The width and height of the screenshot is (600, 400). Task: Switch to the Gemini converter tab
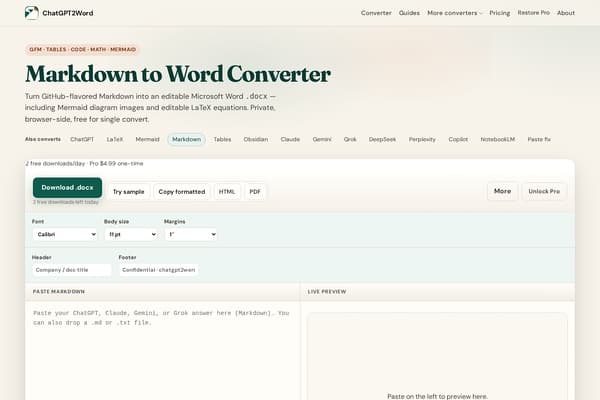[322, 139]
